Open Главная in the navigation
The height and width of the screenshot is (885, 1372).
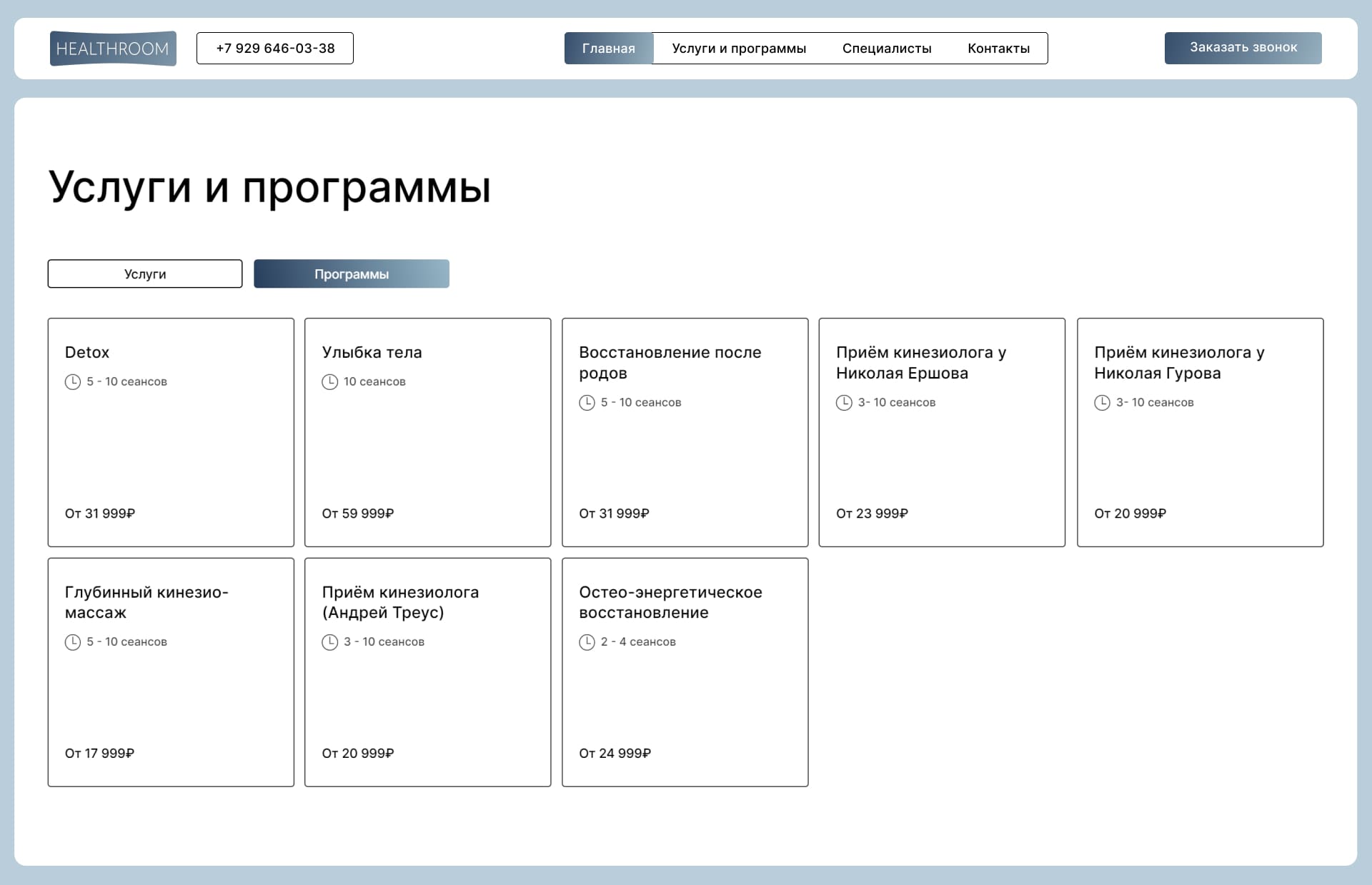point(608,49)
